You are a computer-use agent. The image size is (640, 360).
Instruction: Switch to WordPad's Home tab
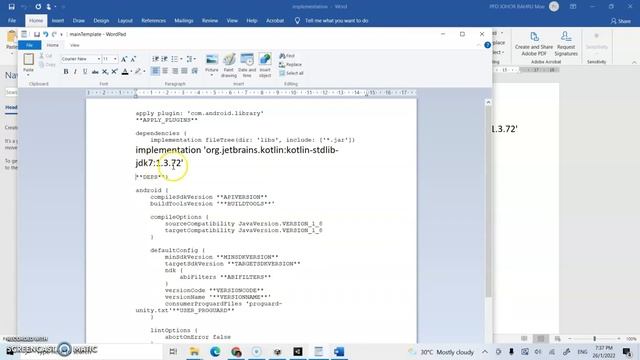tap(53, 45)
